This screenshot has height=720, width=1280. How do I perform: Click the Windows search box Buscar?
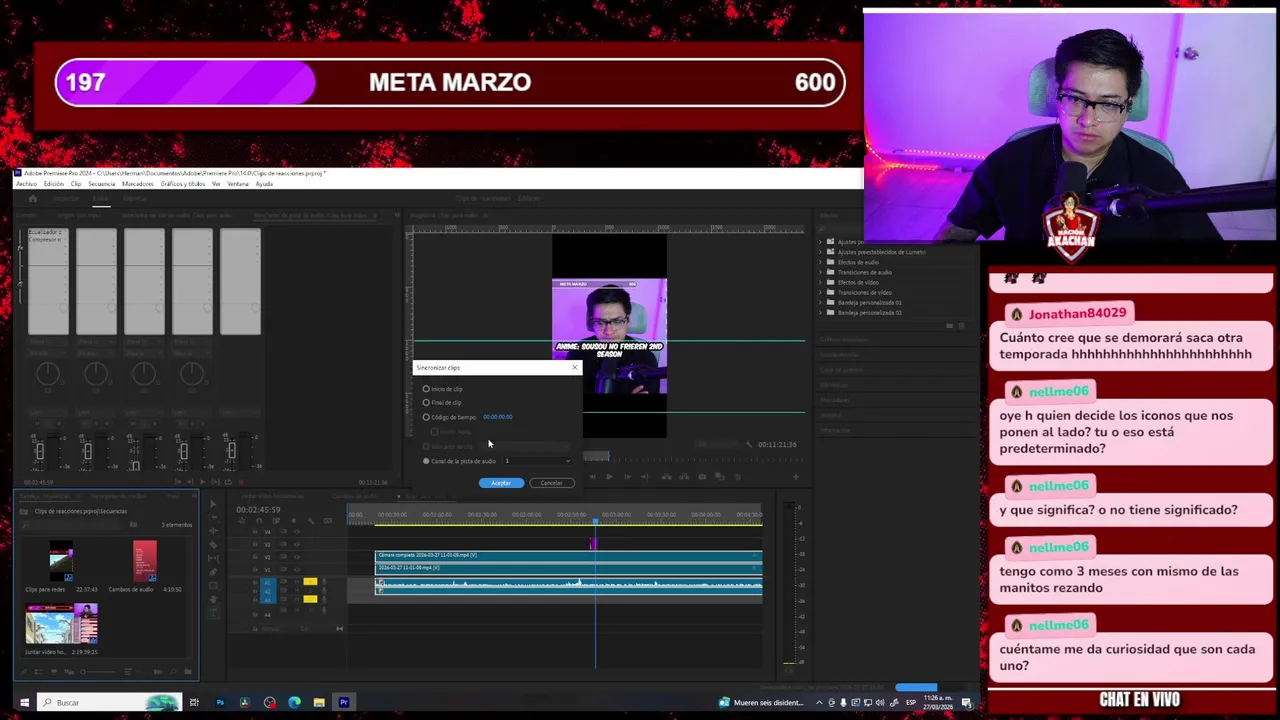(108, 702)
